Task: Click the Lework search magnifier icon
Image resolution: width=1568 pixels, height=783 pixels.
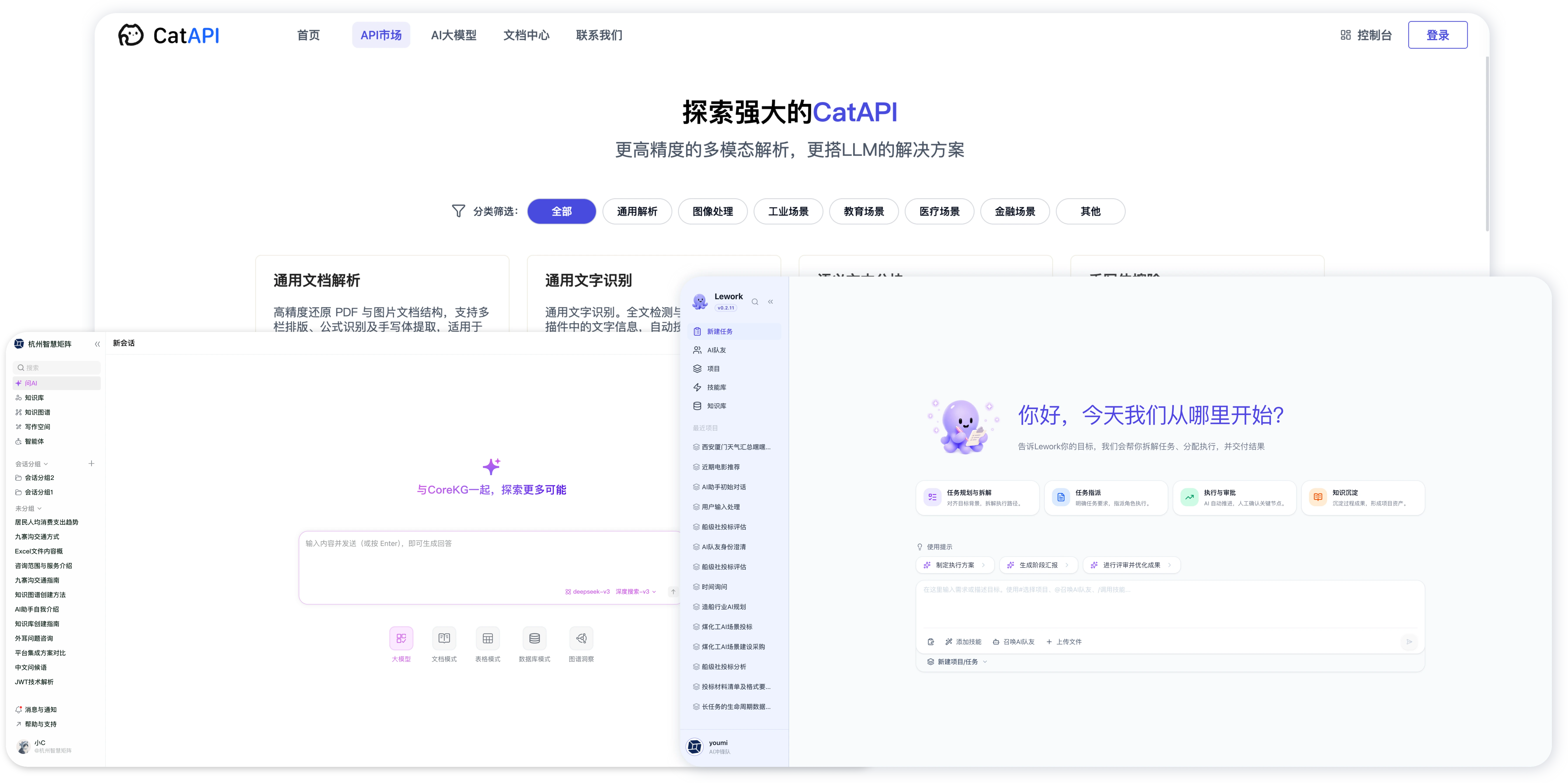Action: click(755, 302)
